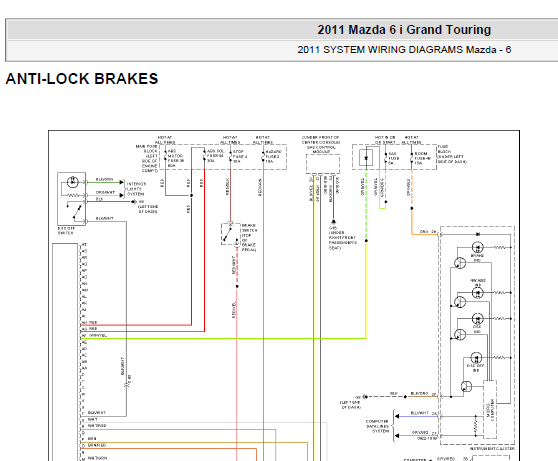Click ground label under right front passenger's seat

[x=342, y=238]
